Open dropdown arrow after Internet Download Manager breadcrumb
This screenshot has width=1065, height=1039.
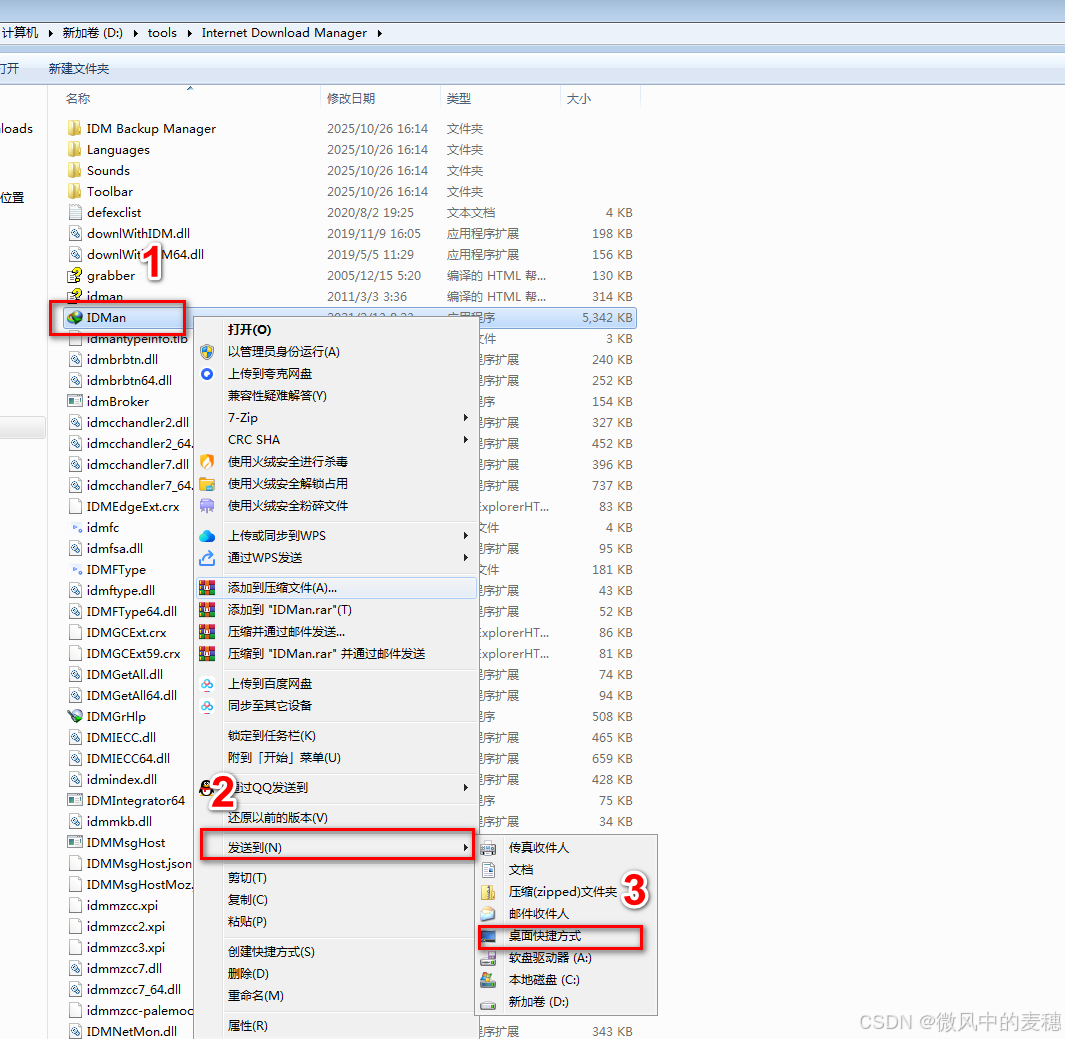pos(379,33)
